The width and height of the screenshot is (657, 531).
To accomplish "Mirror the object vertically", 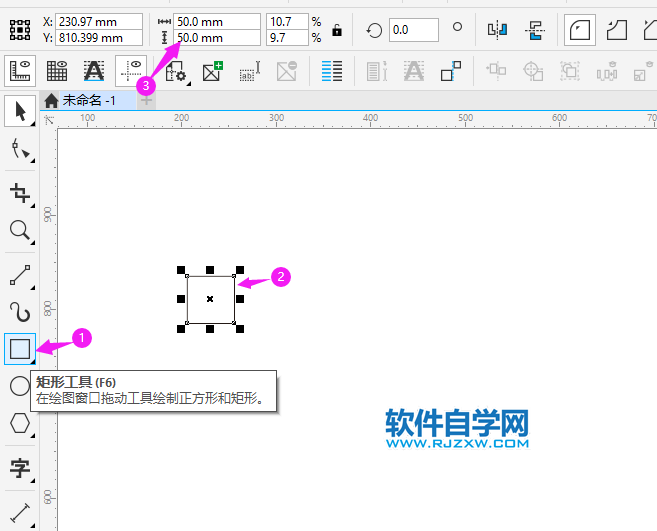I will [x=535, y=30].
